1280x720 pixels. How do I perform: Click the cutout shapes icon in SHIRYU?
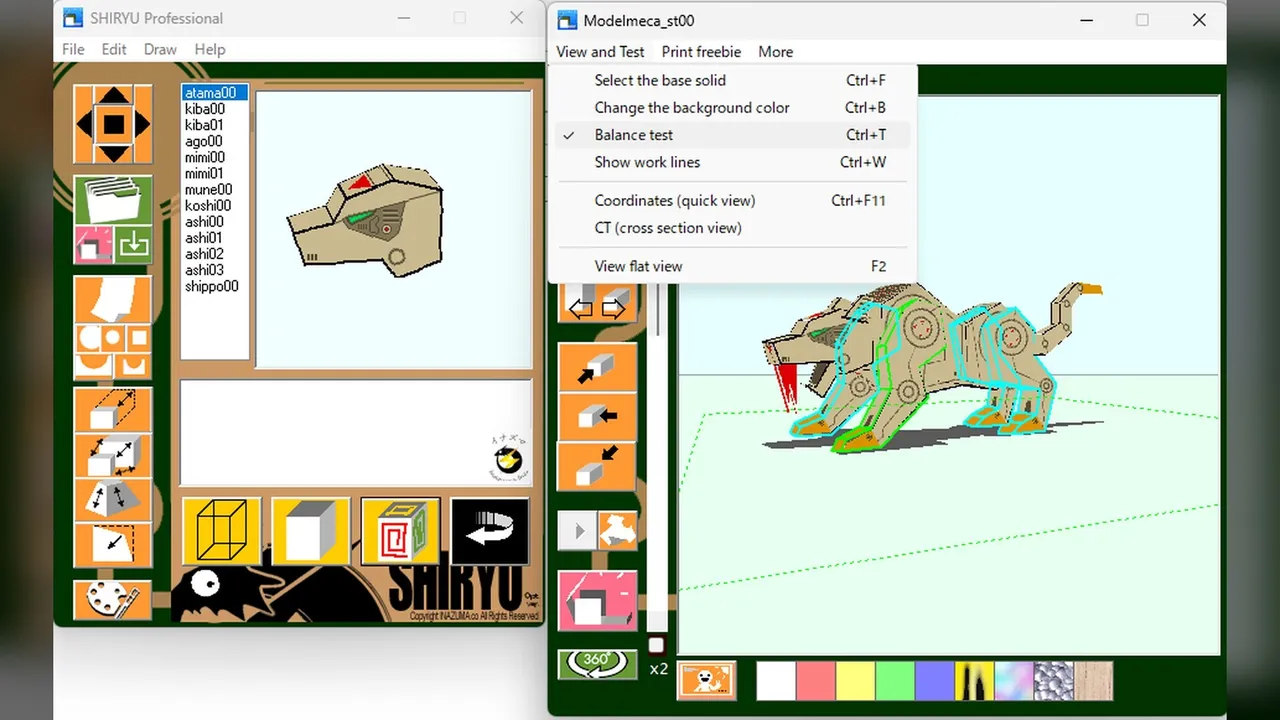click(x=113, y=350)
